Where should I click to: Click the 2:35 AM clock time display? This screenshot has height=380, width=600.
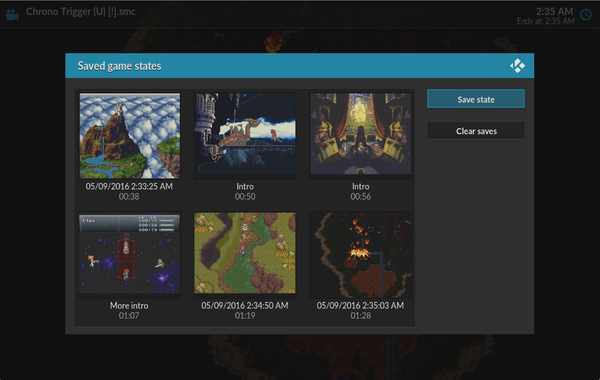pos(554,11)
